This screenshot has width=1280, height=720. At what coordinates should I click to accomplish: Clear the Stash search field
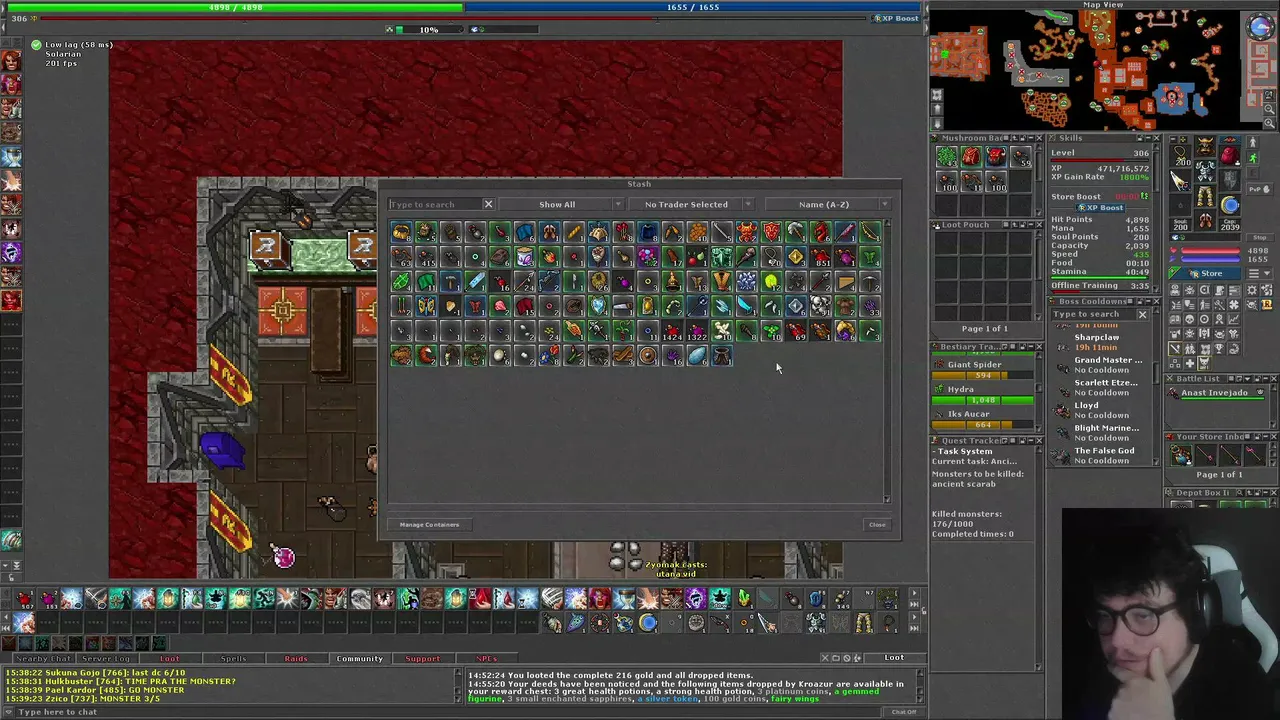(x=488, y=204)
